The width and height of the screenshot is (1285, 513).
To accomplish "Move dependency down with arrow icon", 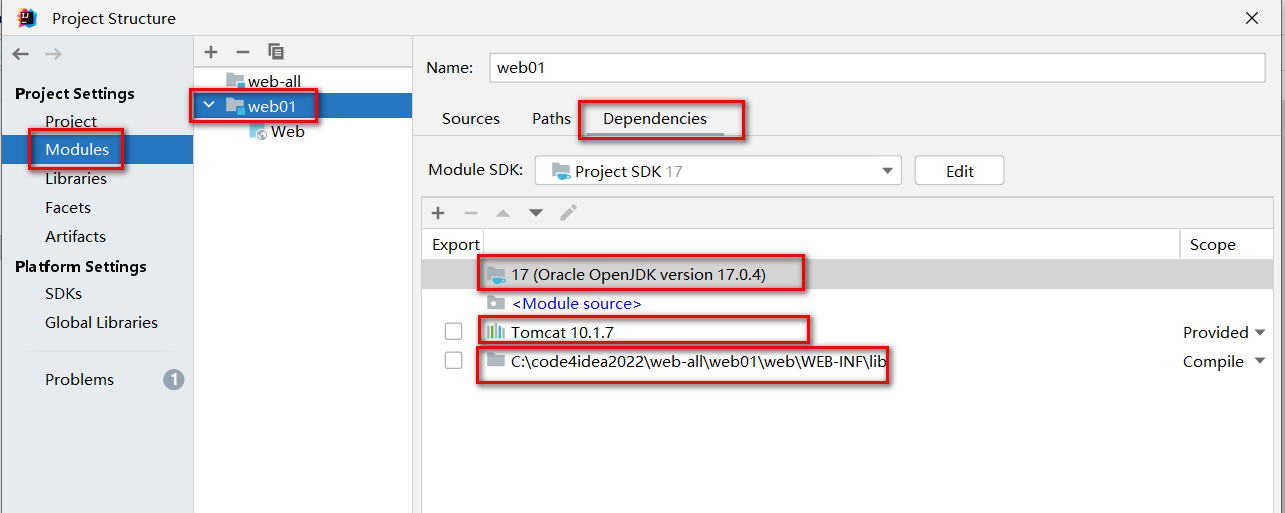I will click(536, 213).
